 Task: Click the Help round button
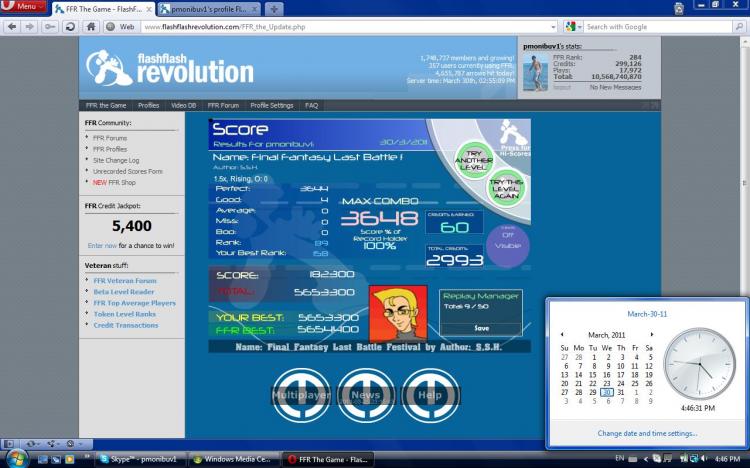point(430,395)
